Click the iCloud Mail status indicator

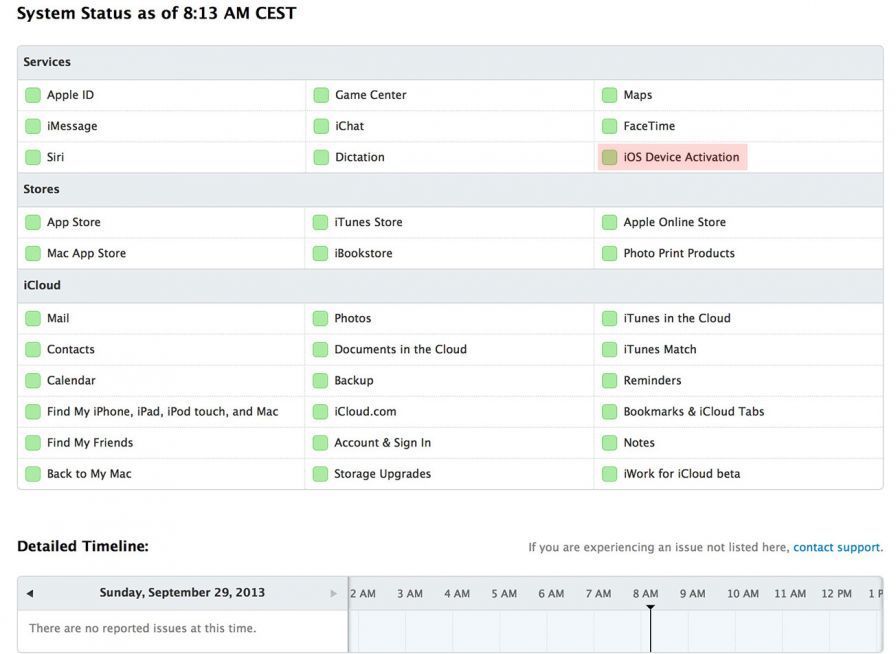coord(31,317)
